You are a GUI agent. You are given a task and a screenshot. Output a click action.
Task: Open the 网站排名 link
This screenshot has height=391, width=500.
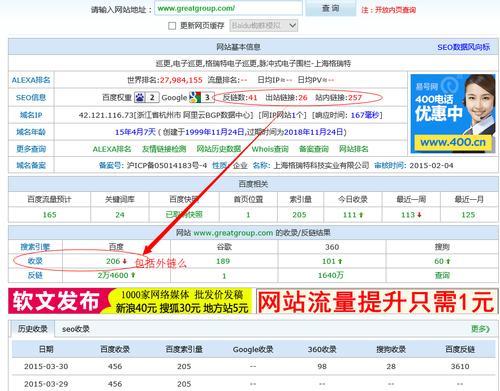click(353, 149)
